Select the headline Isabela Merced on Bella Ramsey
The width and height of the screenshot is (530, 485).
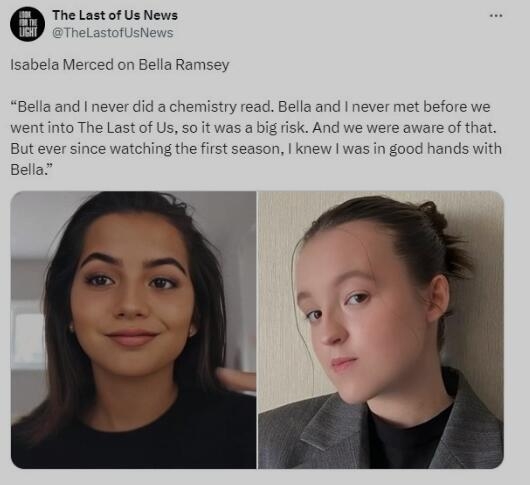click(120, 65)
